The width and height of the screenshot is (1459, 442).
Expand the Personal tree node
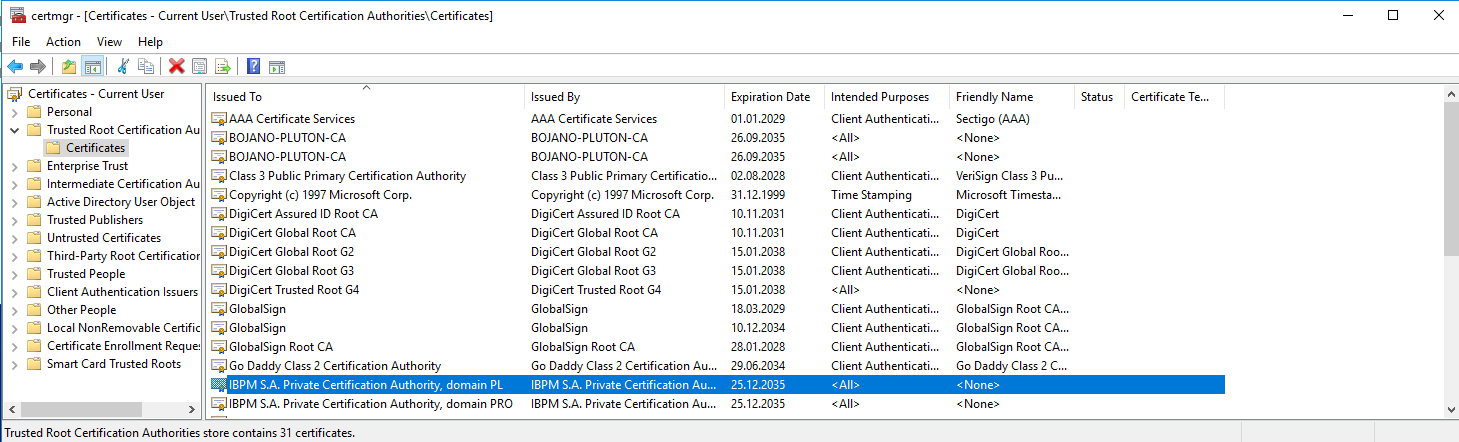click(x=15, y=112)
